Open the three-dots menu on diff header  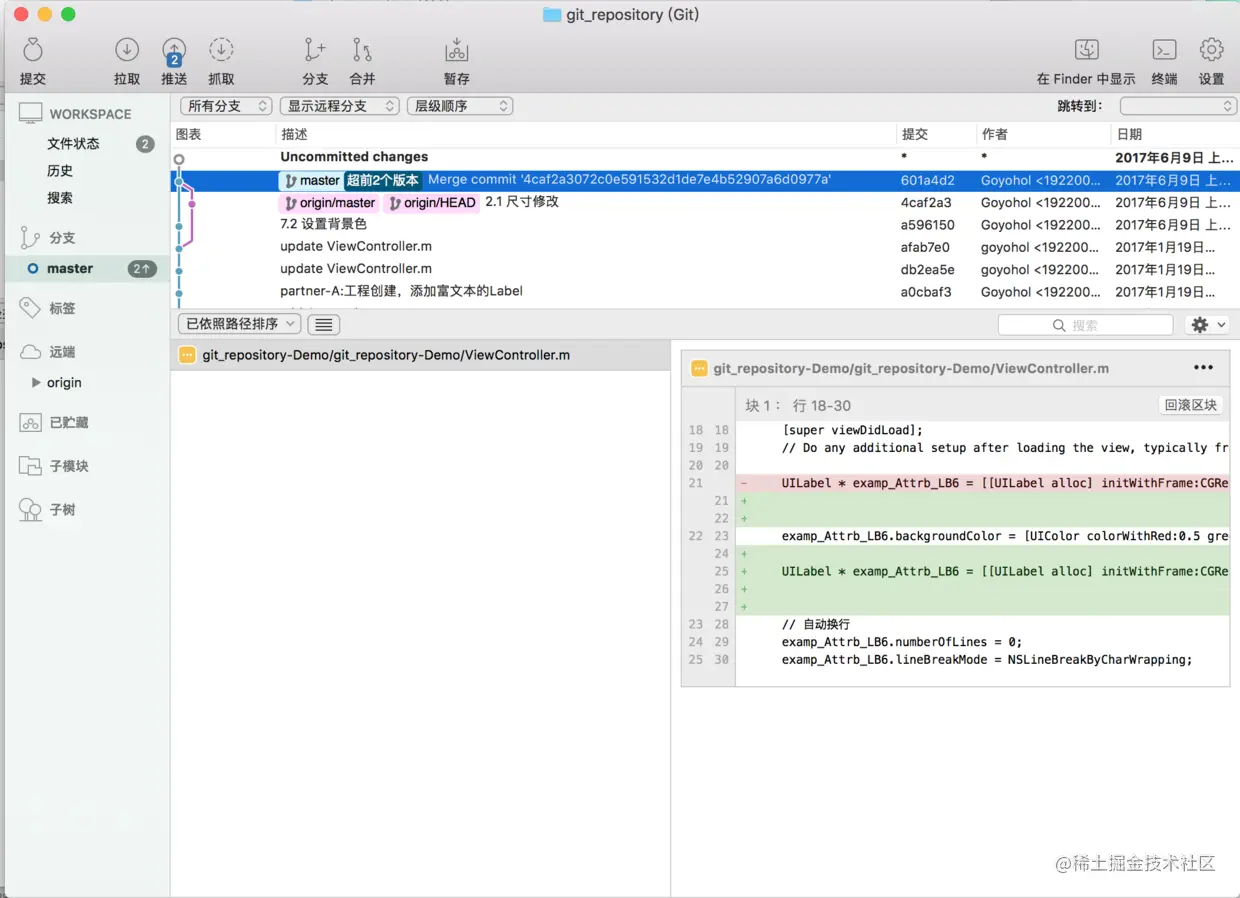click(x=1203, y=368)
